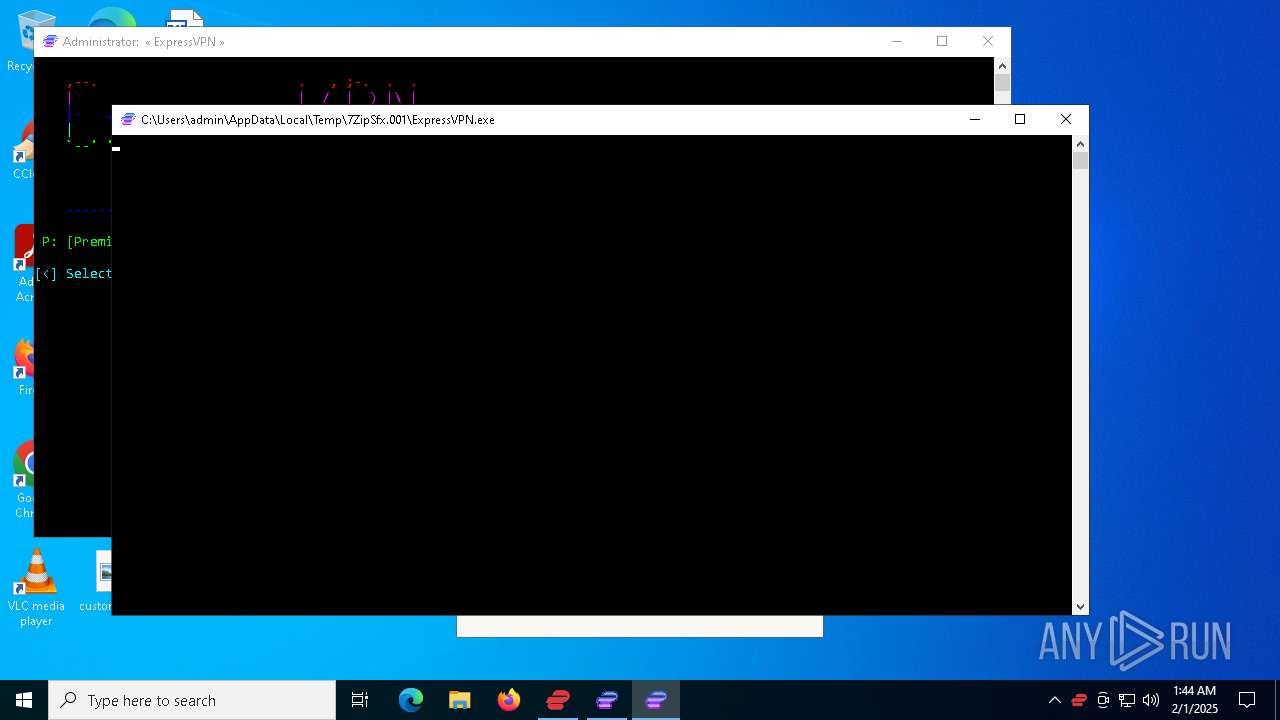Select the Adobe Acrobat desktop shortcut
Viewport: 1280px width, 720px height.
24,263
